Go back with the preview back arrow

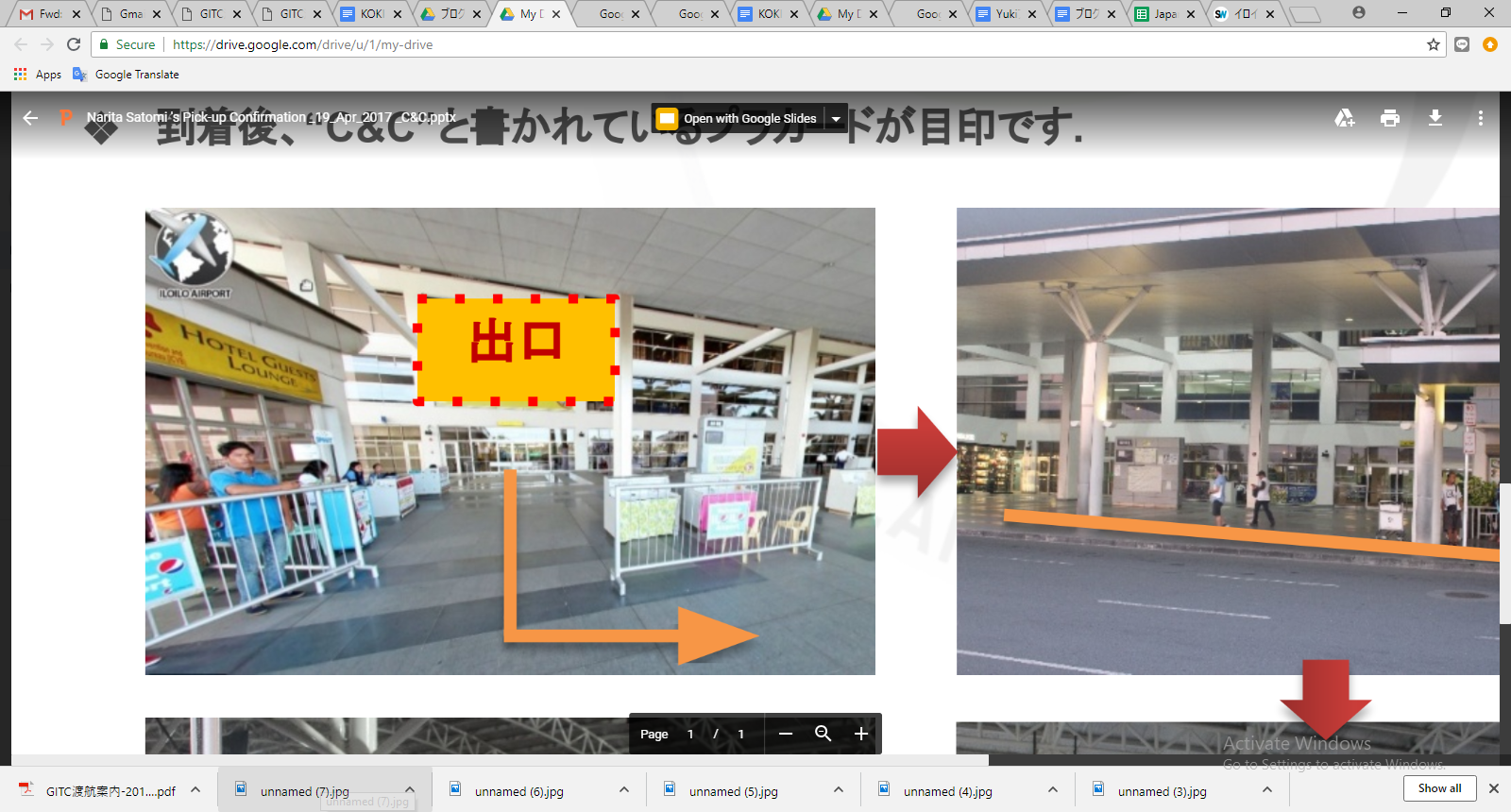point(30,118)
